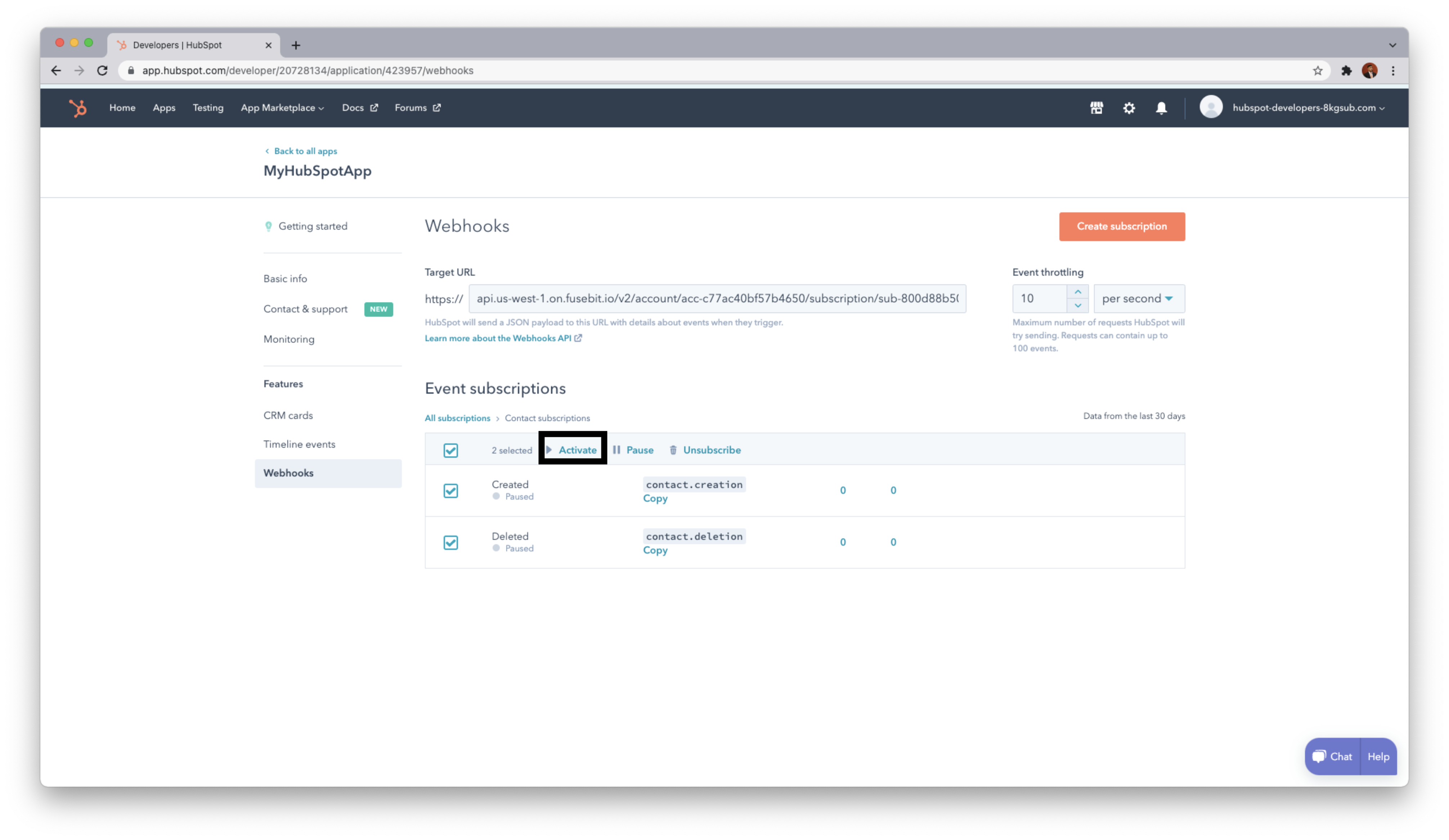Open the per second throttling dropdown
The width and height of the screenshot is (1449, 840).
pos(1138,299)
